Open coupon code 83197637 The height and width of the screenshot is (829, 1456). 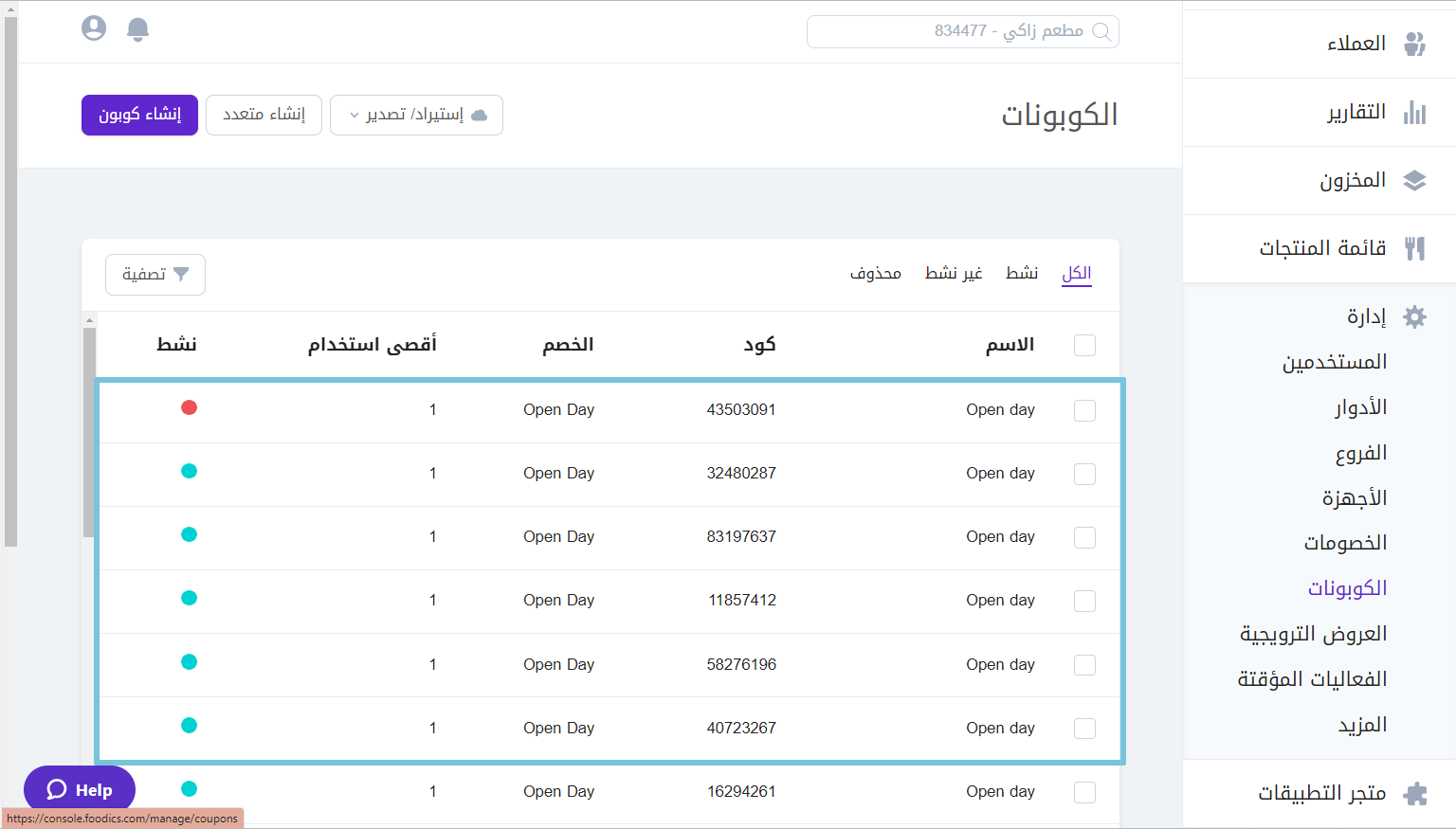tap(741, 536)
